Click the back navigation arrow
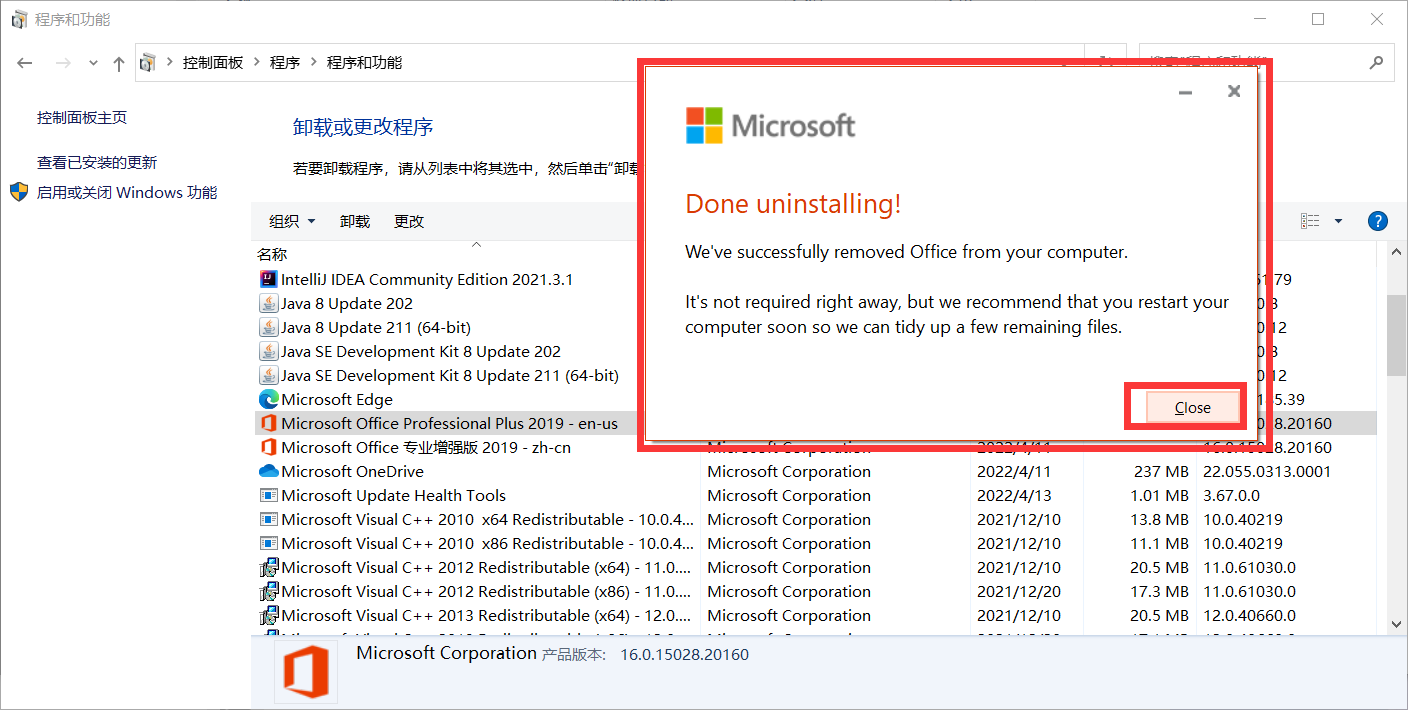The image size is (1408, 710). [25, 63]
